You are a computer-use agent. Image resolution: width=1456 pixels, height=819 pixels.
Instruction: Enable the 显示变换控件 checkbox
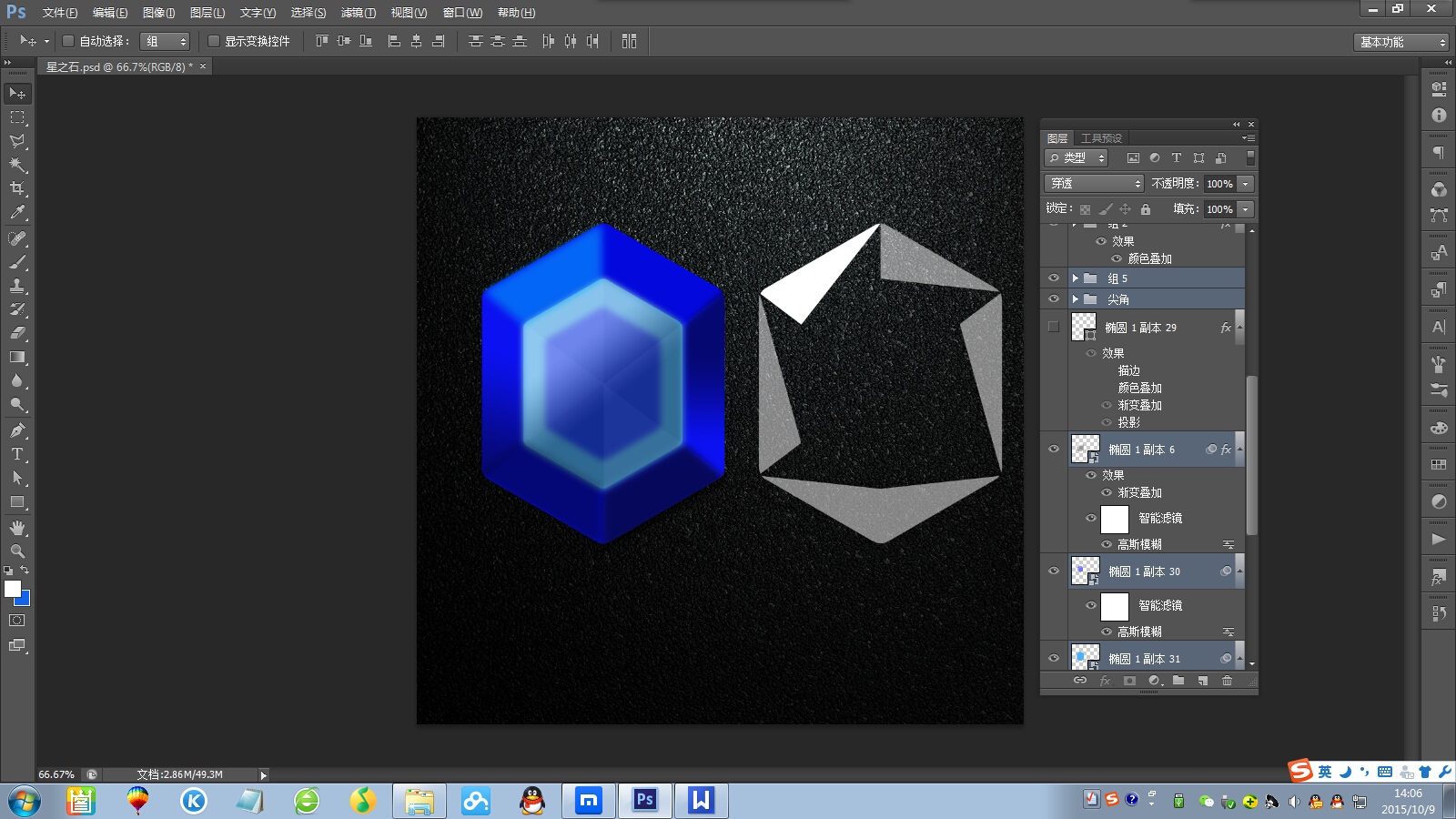[214, 41]
